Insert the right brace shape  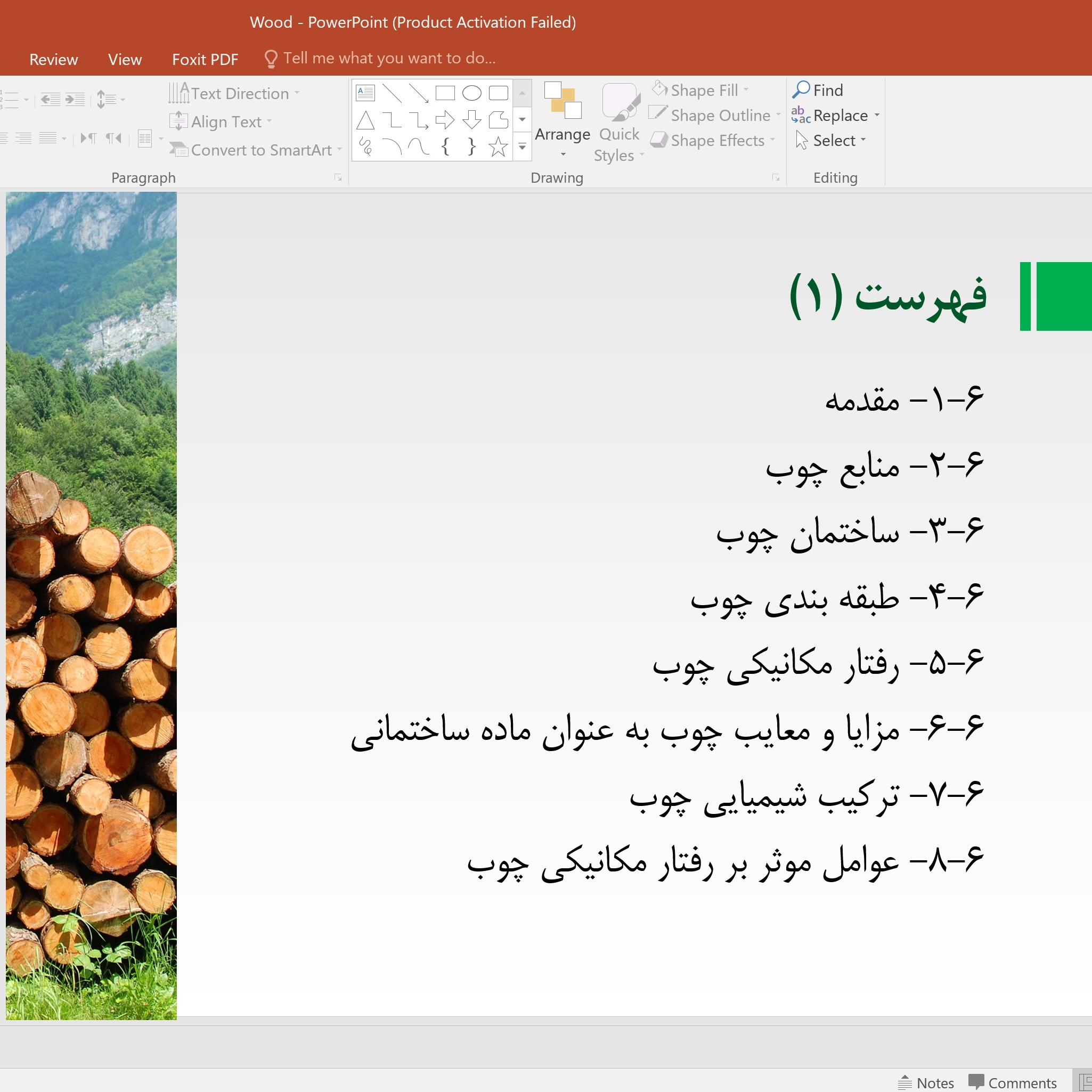tap(471, 147)
